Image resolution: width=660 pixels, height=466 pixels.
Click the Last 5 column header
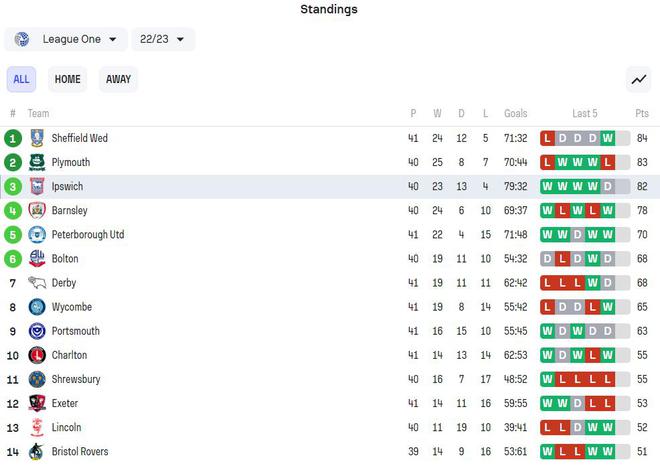585,113
